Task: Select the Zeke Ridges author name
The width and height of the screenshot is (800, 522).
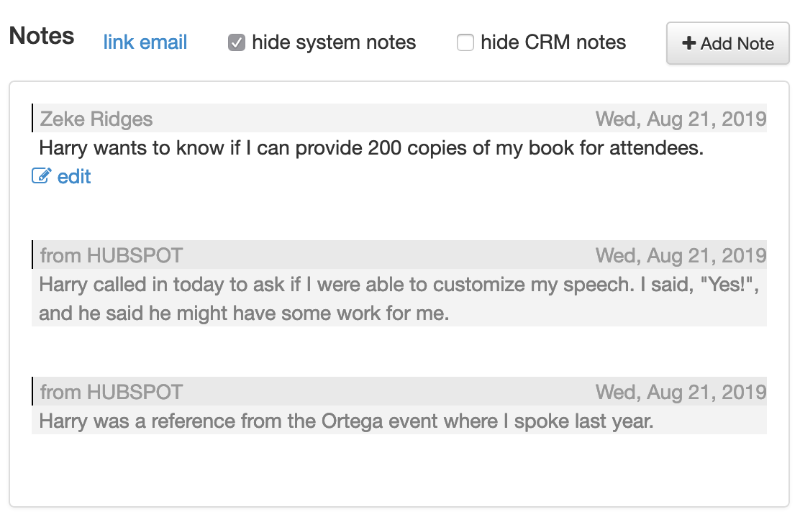Action: pyautogui.click(x=96, y=119)
